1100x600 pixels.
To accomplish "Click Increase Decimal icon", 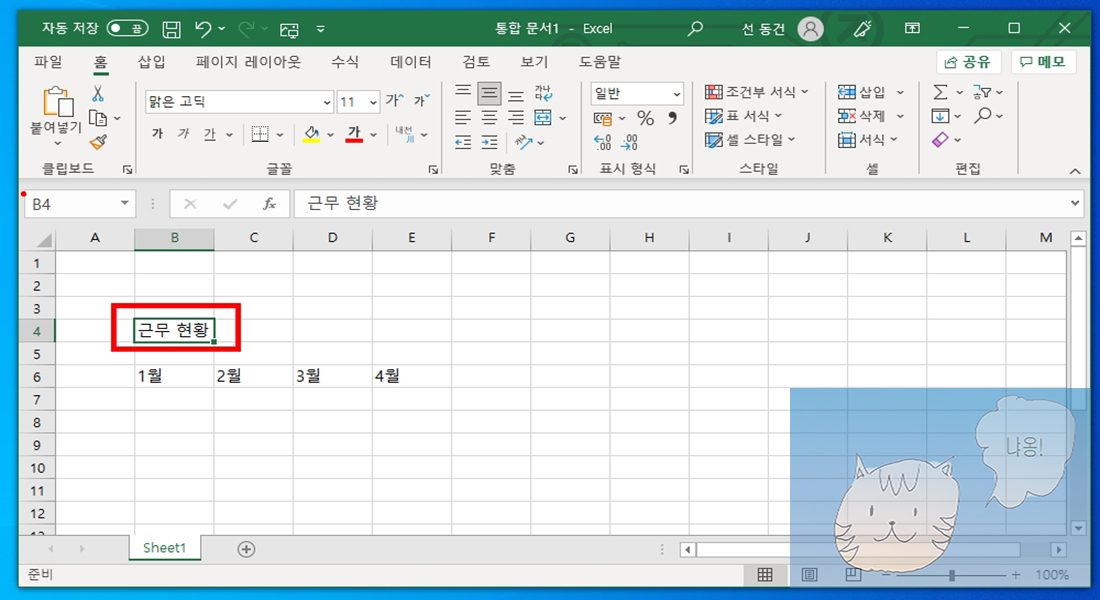I will 603,142.
